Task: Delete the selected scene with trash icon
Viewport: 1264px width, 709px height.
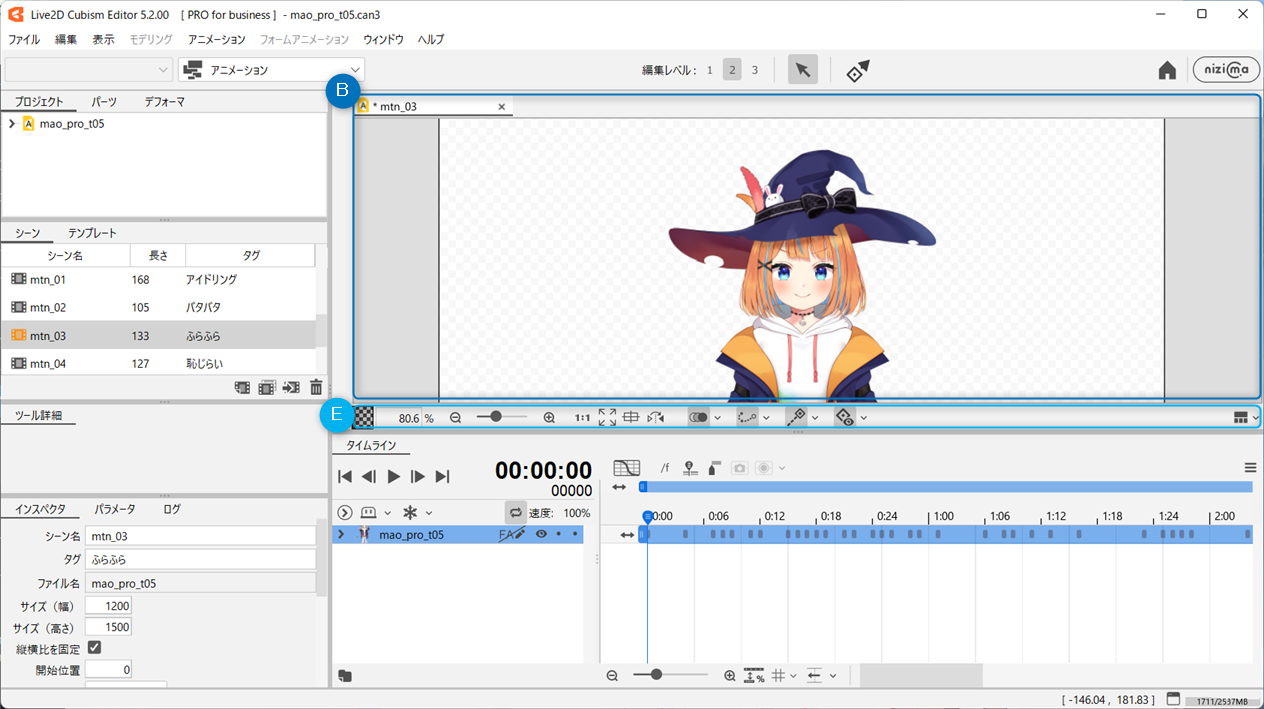Action: pyautogui.click(x=316, y=387)
